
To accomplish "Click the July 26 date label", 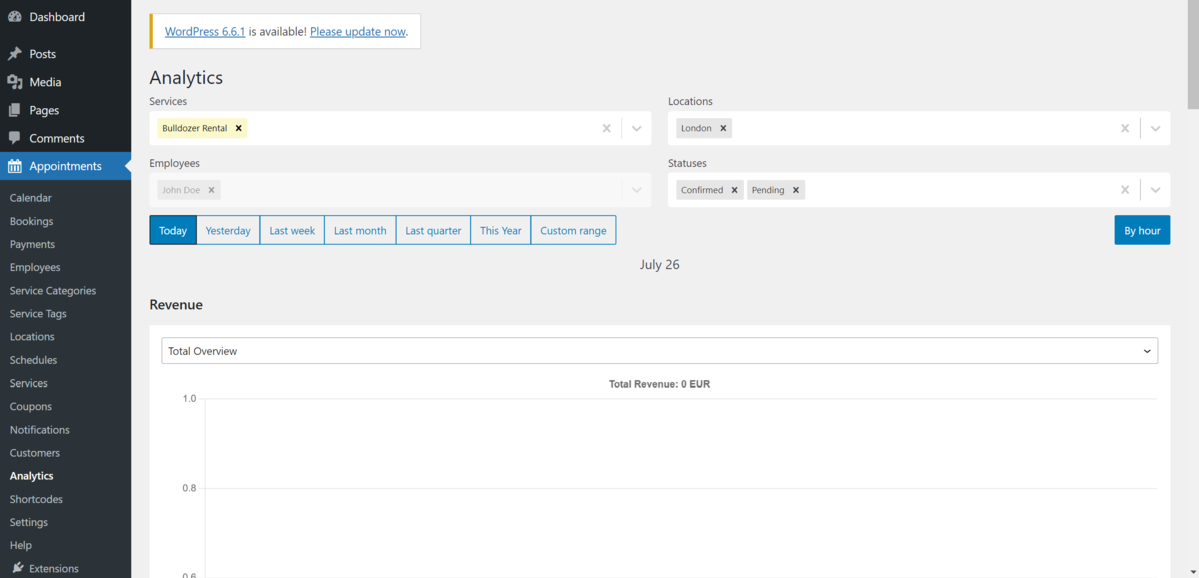I will [x=659, y=265].
